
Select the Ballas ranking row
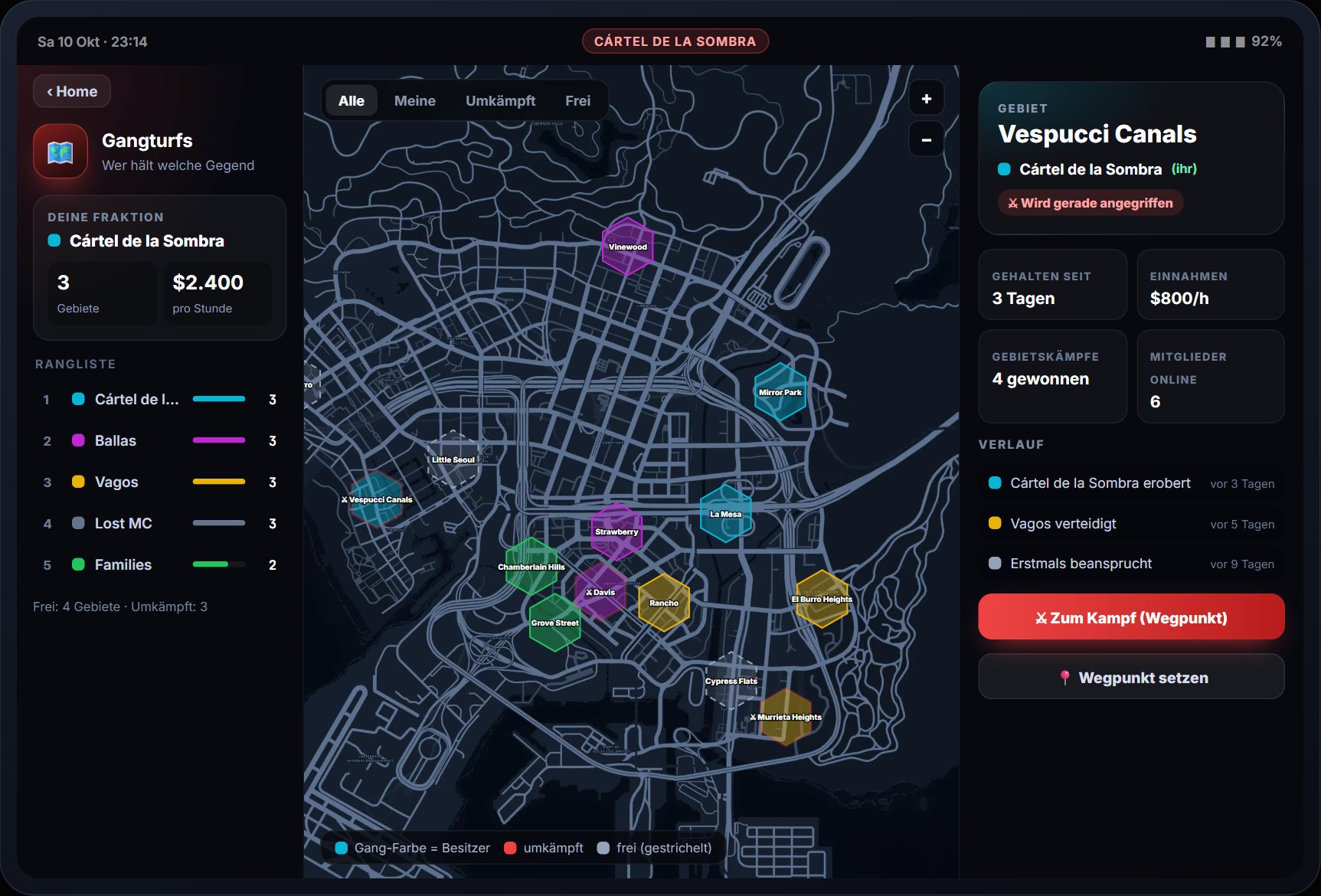(159, 440)
